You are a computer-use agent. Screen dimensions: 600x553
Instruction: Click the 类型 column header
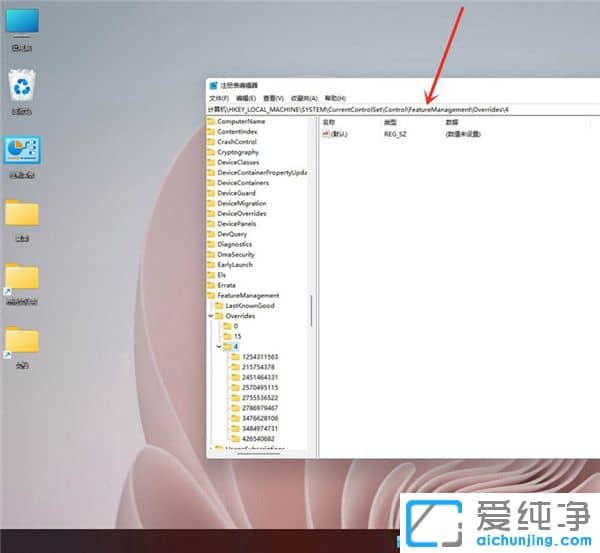pos(390,122)
